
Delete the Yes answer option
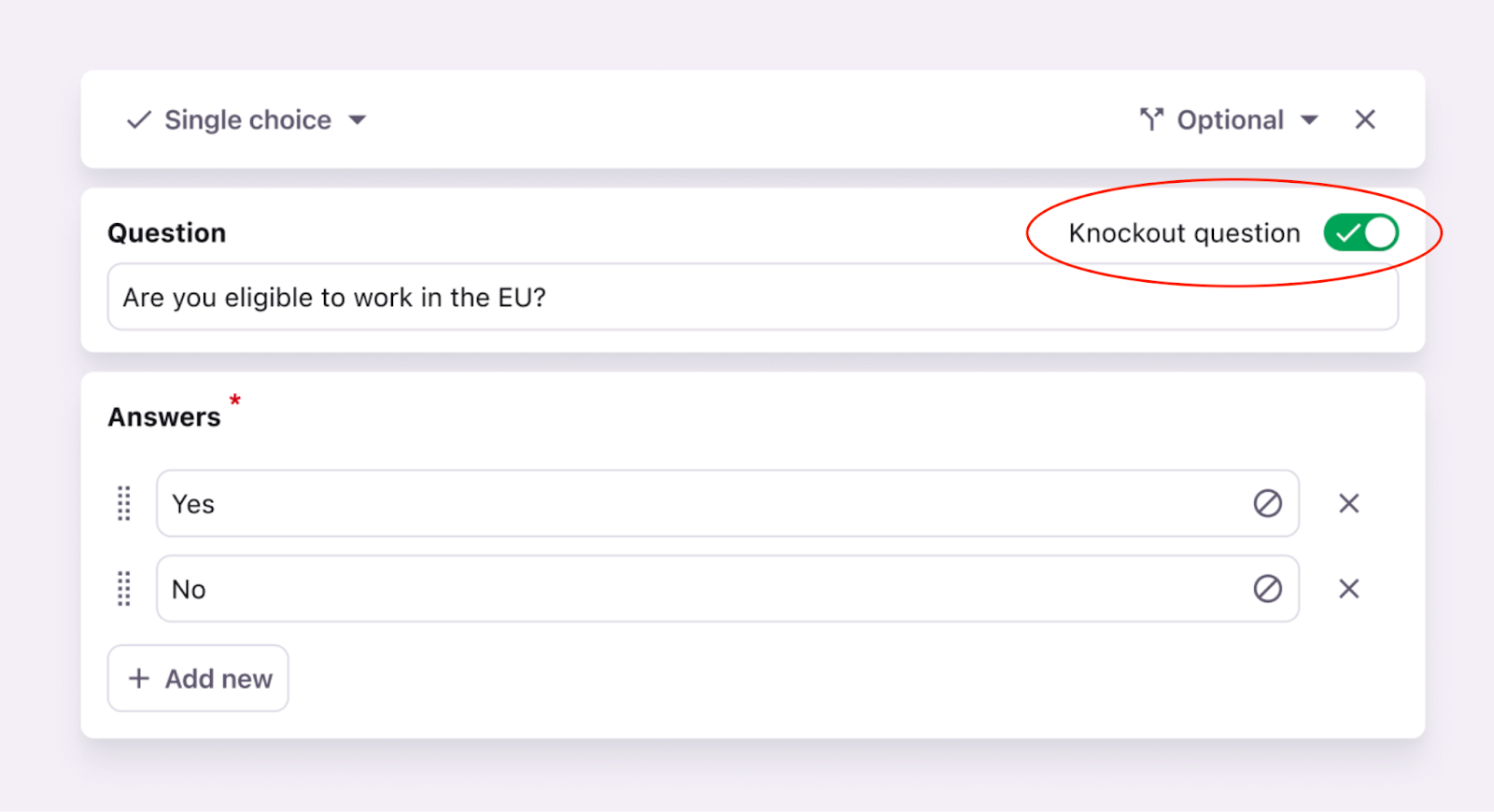(1348, 504)
